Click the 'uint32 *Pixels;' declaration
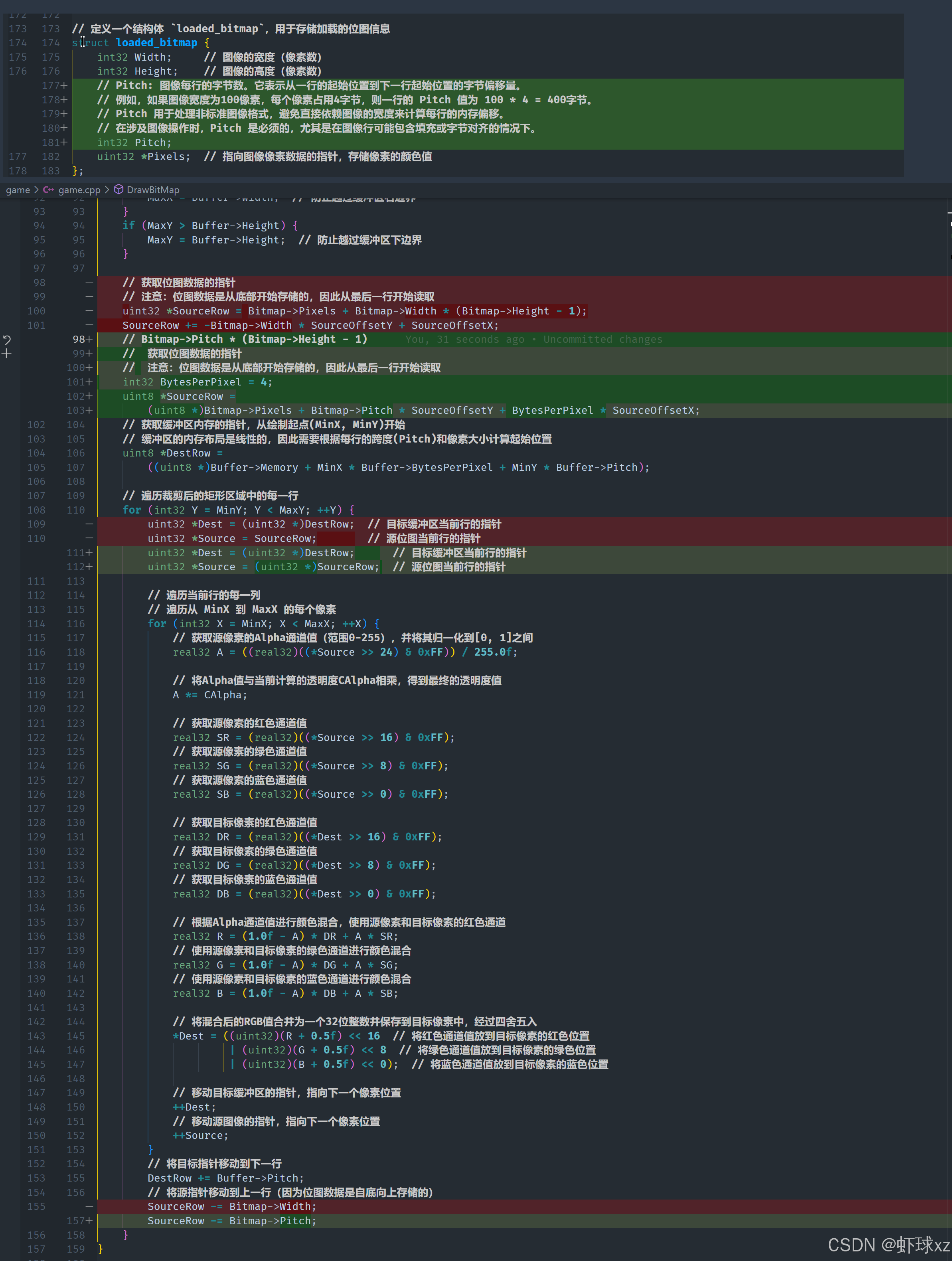952x1261 pixels. pos(144,157)
